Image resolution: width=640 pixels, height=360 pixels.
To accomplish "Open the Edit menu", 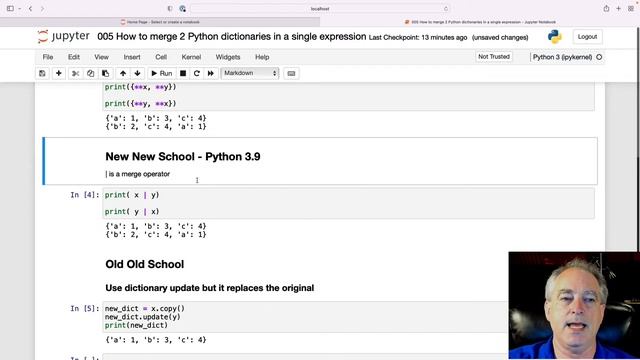I will pos(74,57).
